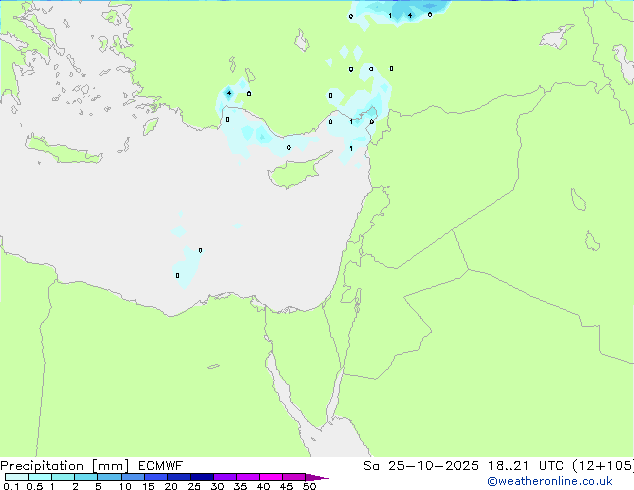Click the 'ECMWF' model label

click(x=161, y=466)
